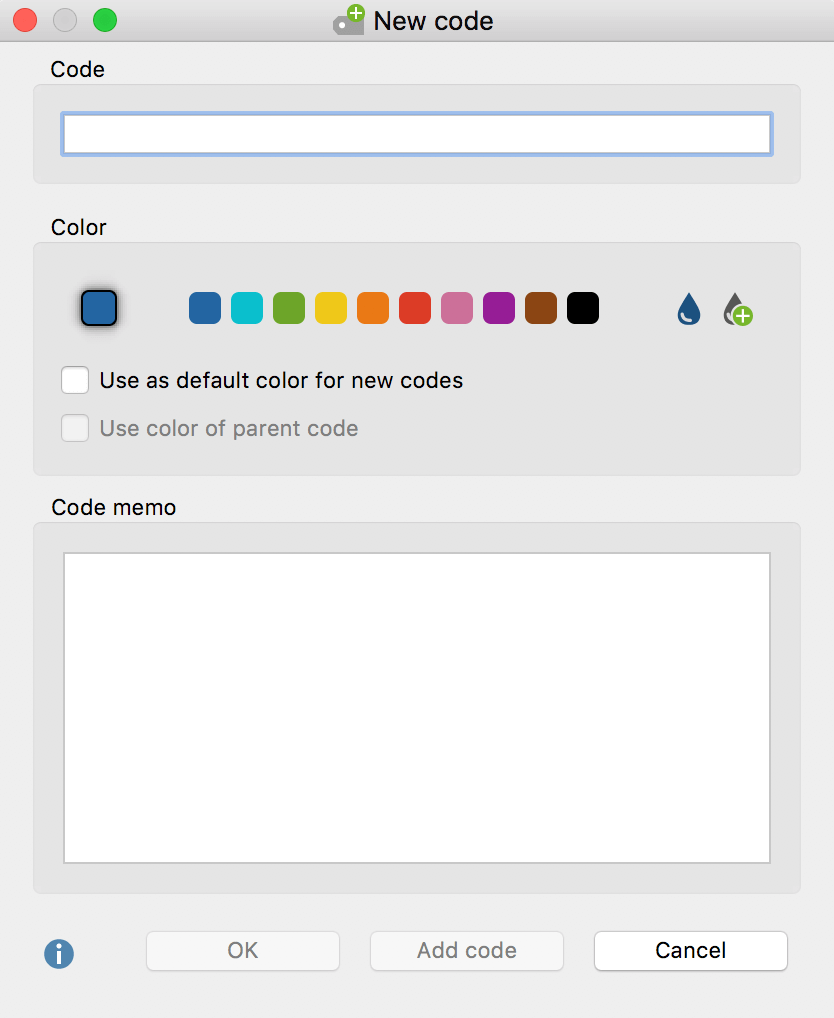Click inside the Code memo text area
The height and width of the screenshot is (1018, 834).
417,708
